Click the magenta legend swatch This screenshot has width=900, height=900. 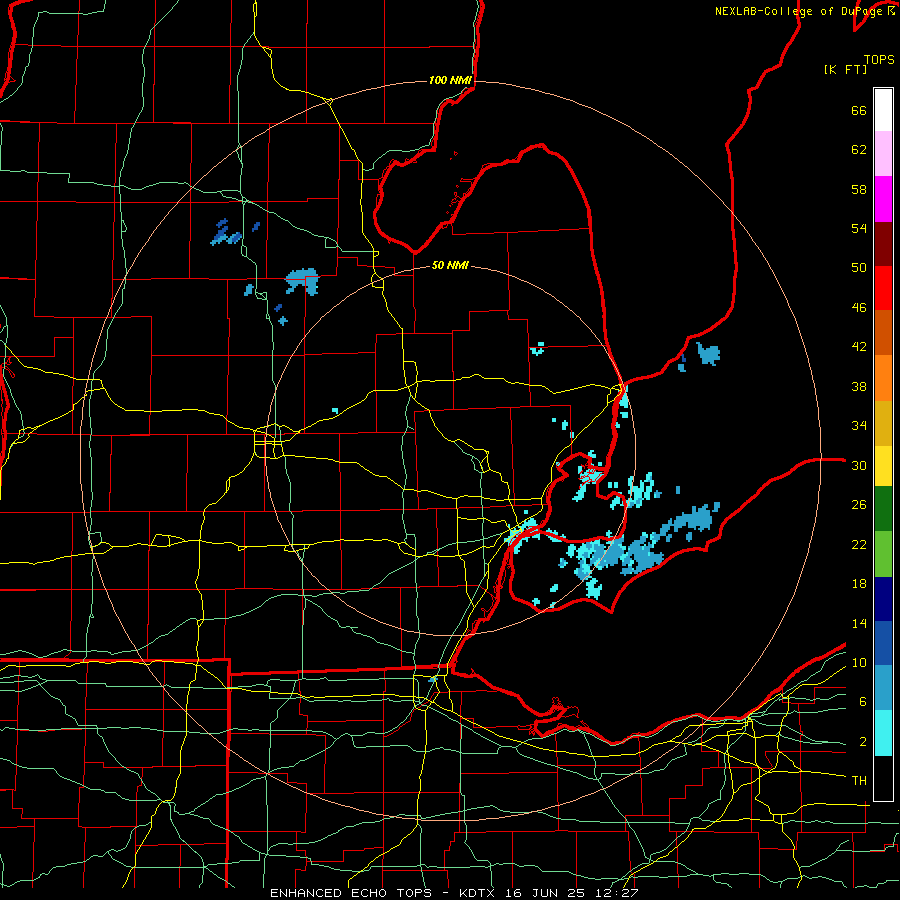pyautogui.click(x=883, y=199)
